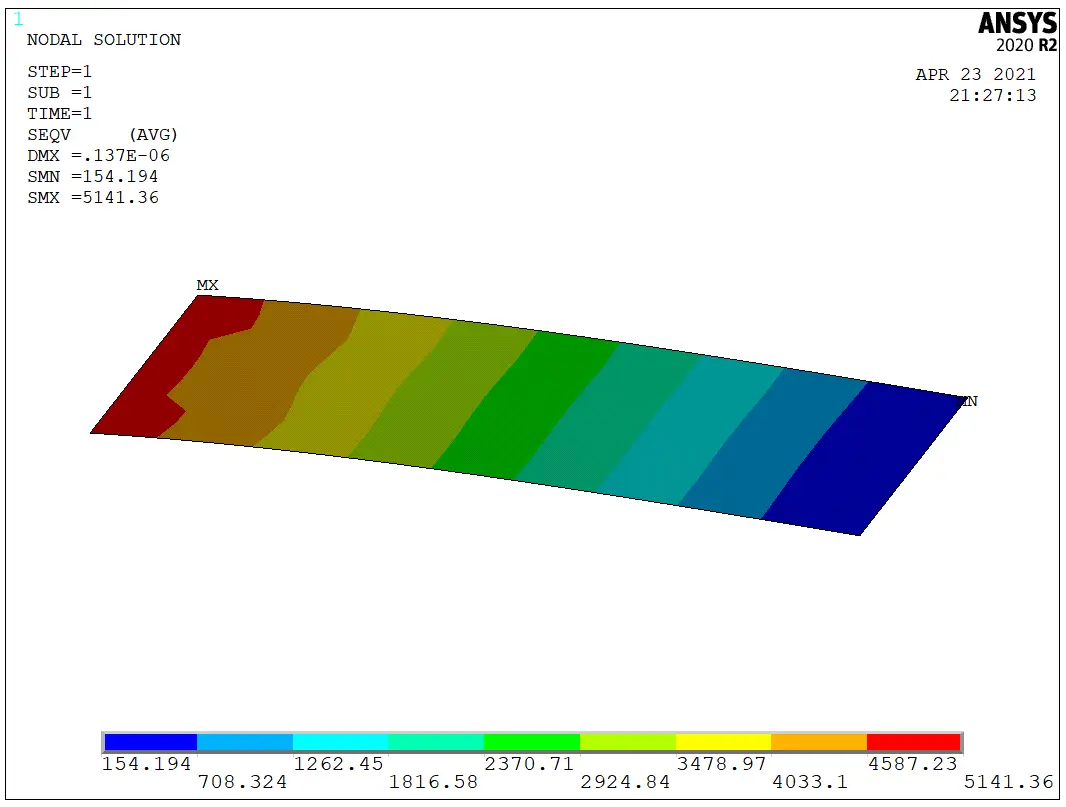1066x807 pixels.
Task: Click the SMX =5141.36 value
Action: click(x=92, y=198)
